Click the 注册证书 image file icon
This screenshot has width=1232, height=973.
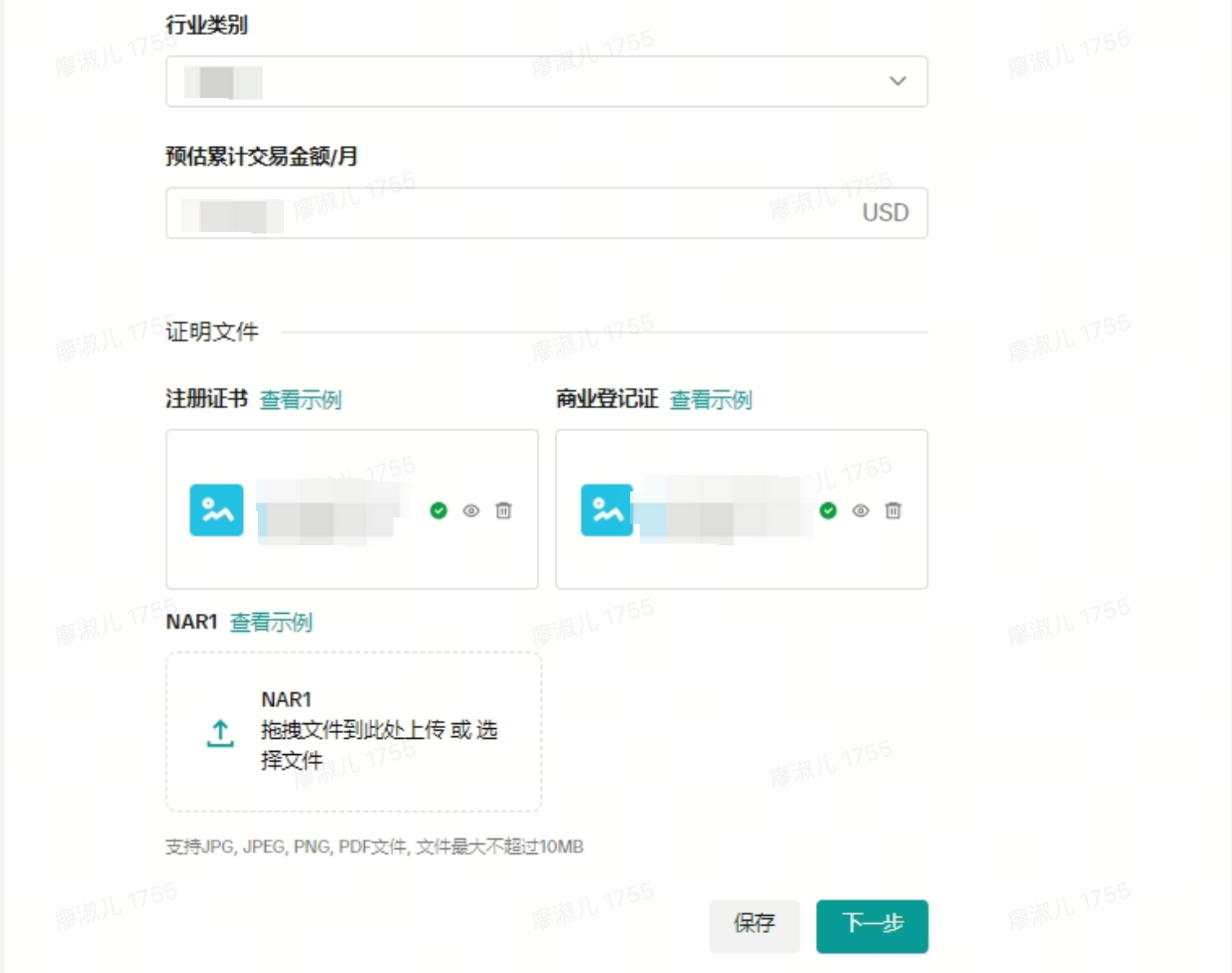coord(216,510)
